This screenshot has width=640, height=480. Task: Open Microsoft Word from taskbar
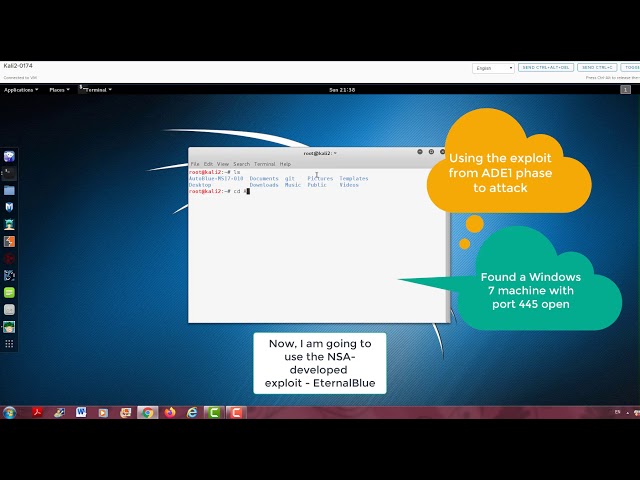pyautogui.click(x=81, y=412)
